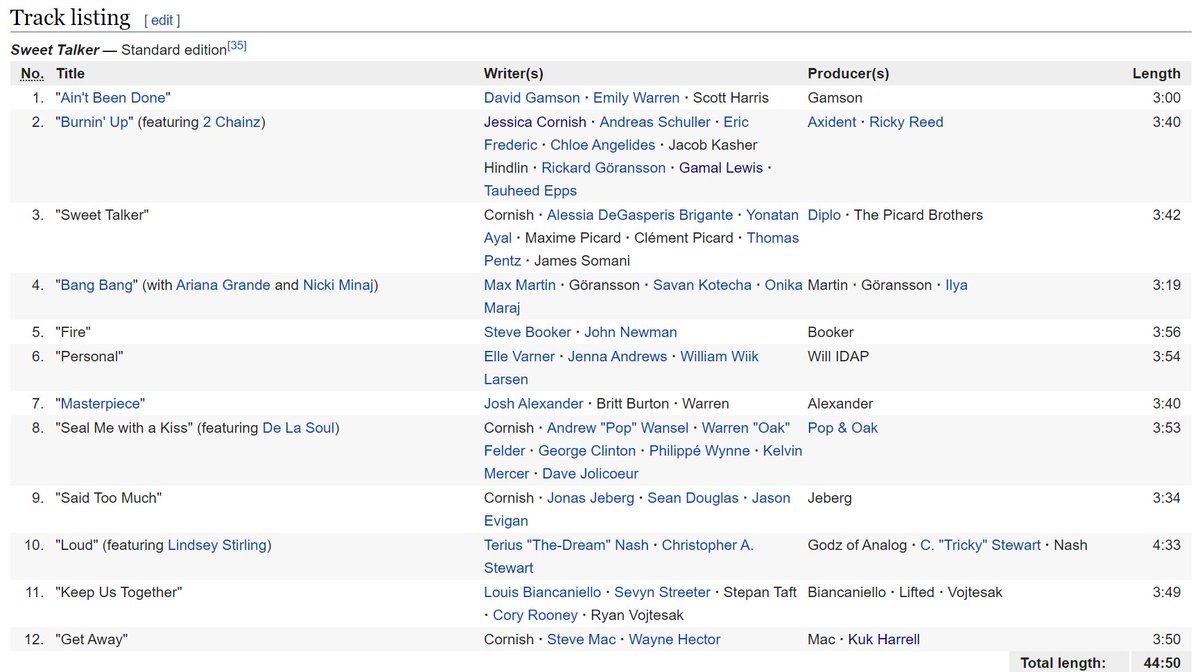Viewport: 1200px width, 672px height.
Task: Follow the De La Soul link
Action: pos(298,428)
